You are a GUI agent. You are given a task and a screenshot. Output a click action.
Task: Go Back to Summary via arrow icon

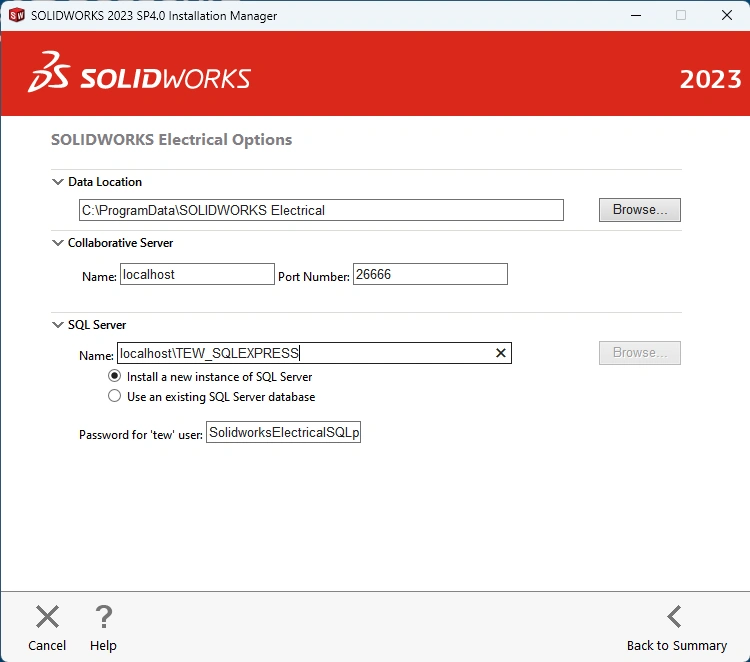674,616
